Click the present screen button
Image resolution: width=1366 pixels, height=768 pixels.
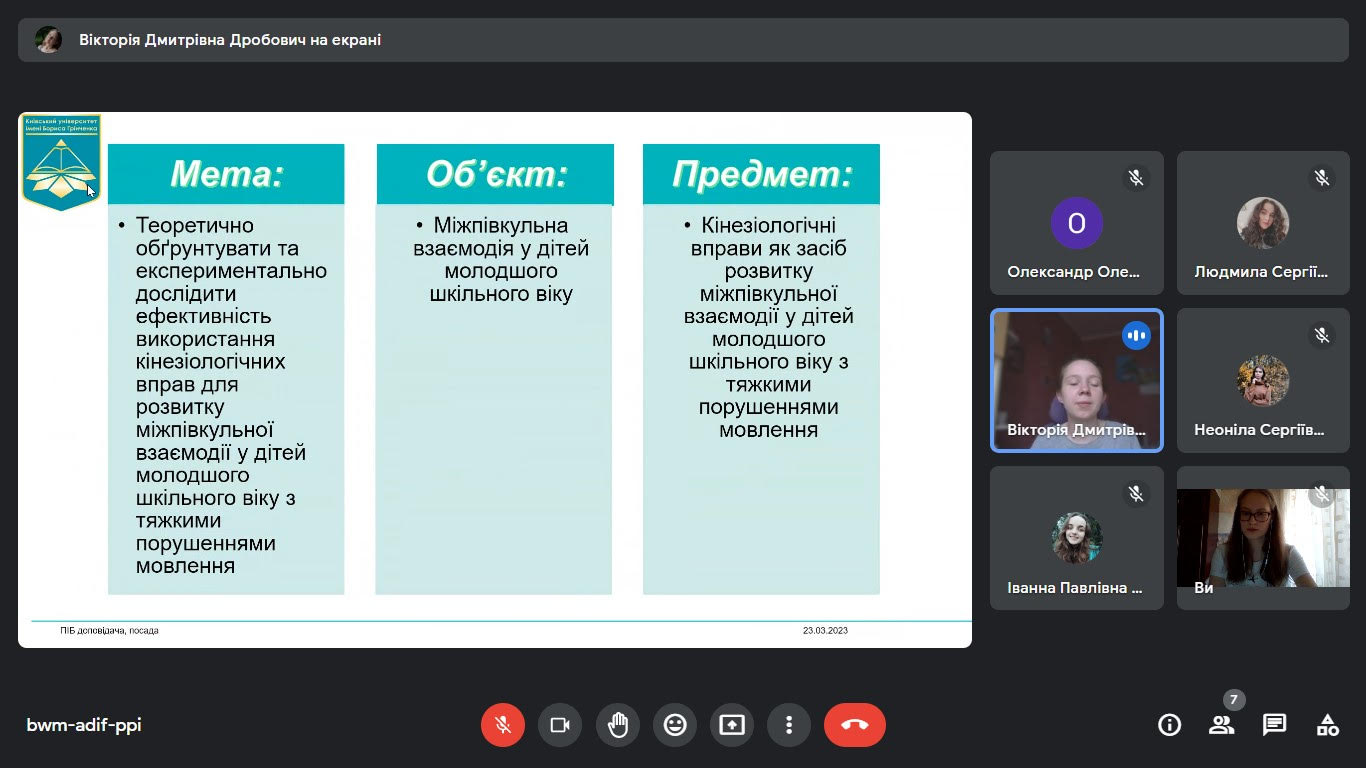(x=732, y=725)
